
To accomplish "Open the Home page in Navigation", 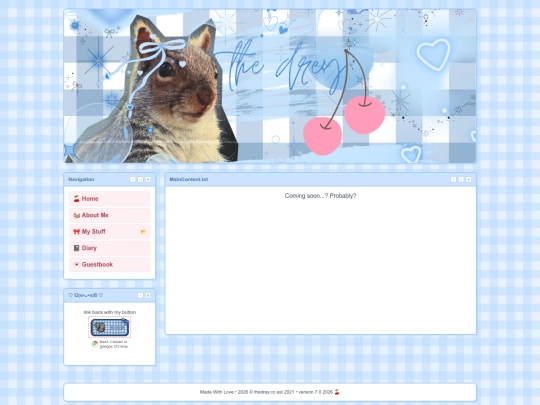I will pyautogui.click(x=110, y=199).
